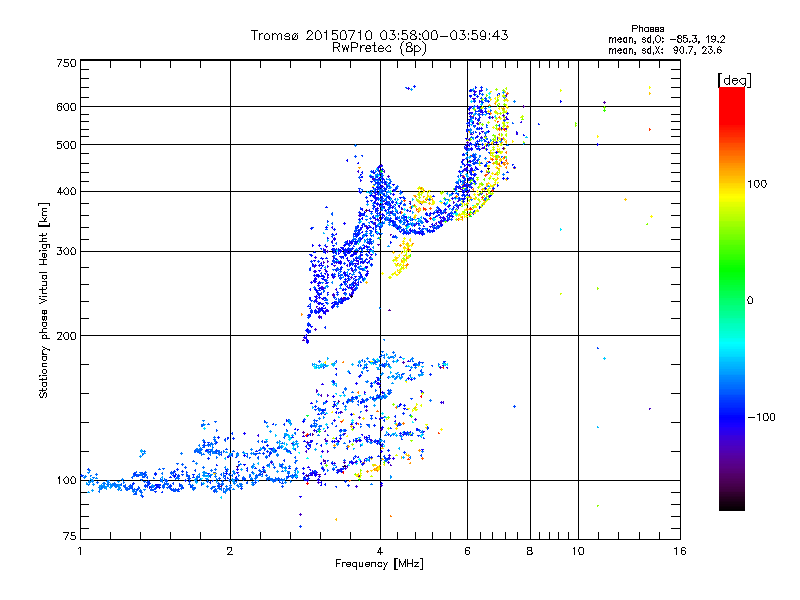
Task: Click the blue trace peak just above 400 km at 4 MHz
Action: pyautogui.click(x=380, y=179)
